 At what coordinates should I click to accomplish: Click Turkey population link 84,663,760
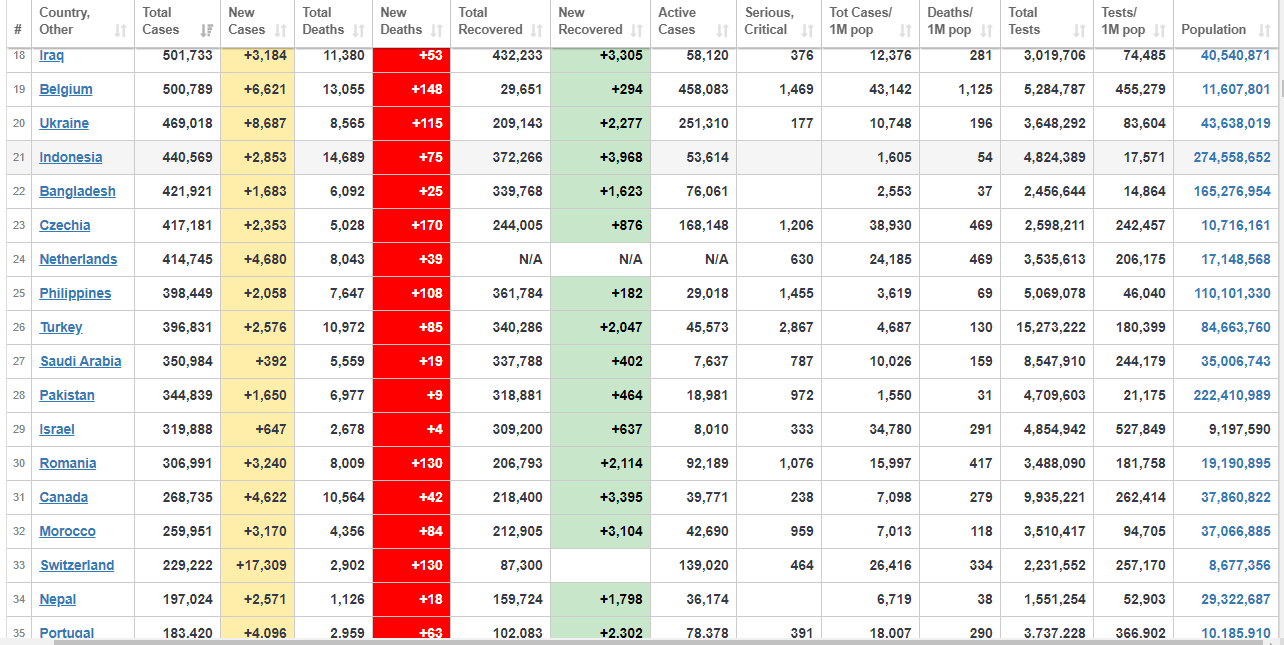click(x=1236, y=327)
